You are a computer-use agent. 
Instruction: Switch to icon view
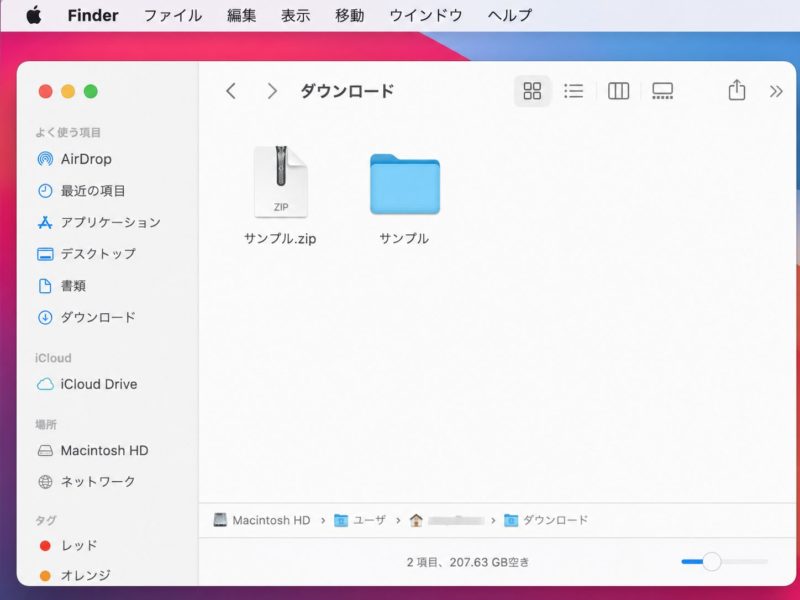click(532, 91)
